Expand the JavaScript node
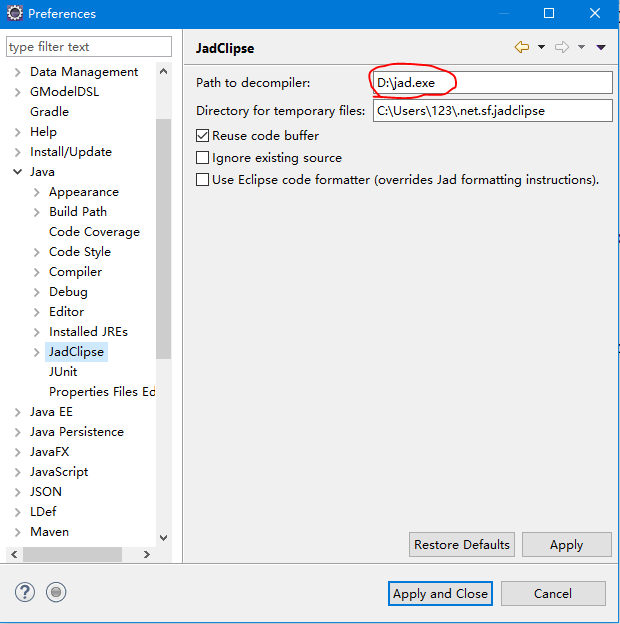This screenshot has width=620, height=624. [18, 472]
